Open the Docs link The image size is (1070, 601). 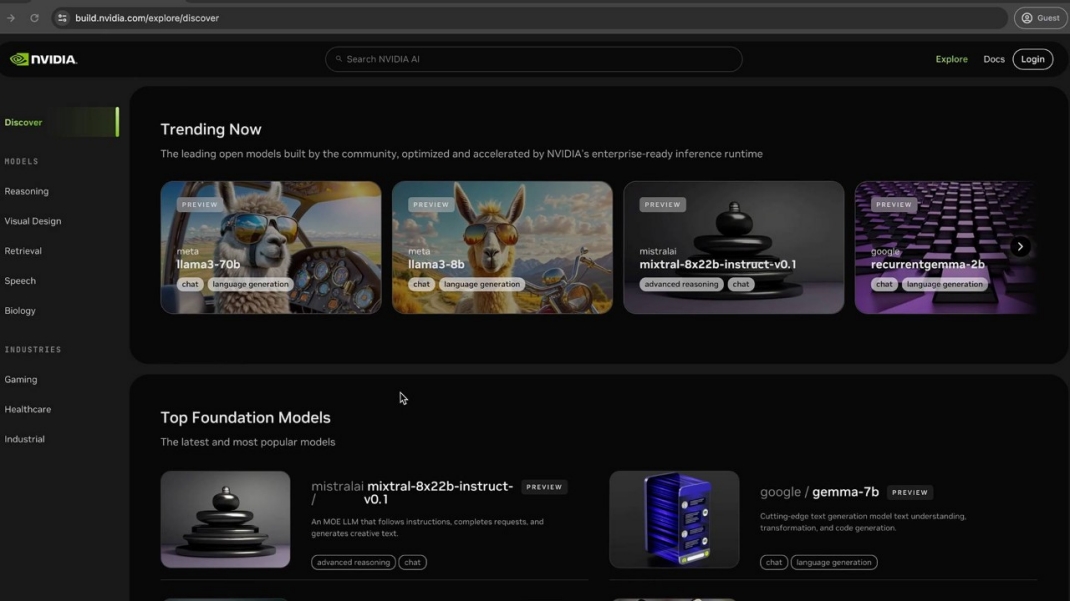tap(993, 59)
